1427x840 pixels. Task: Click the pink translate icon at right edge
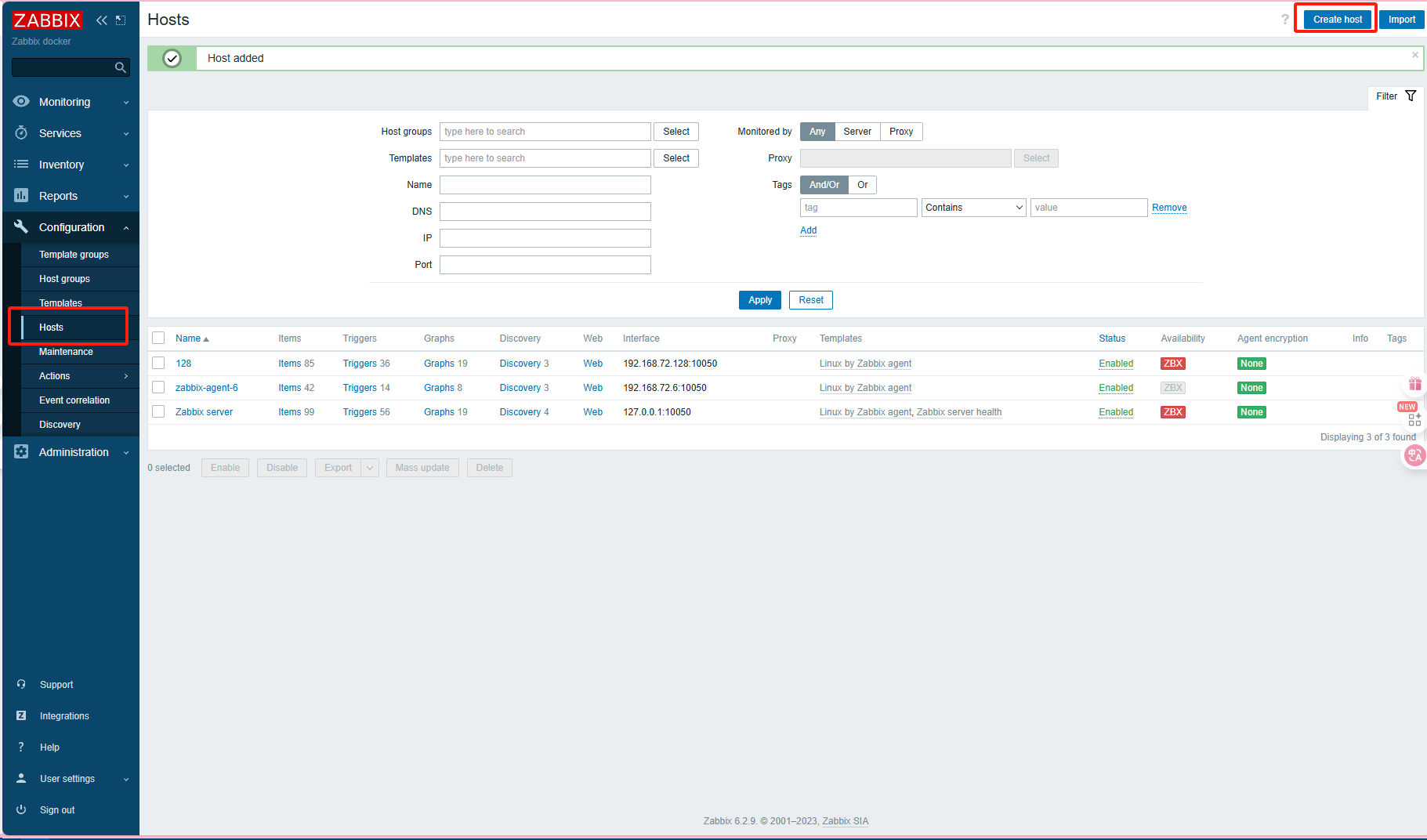tap(1414, 455)
